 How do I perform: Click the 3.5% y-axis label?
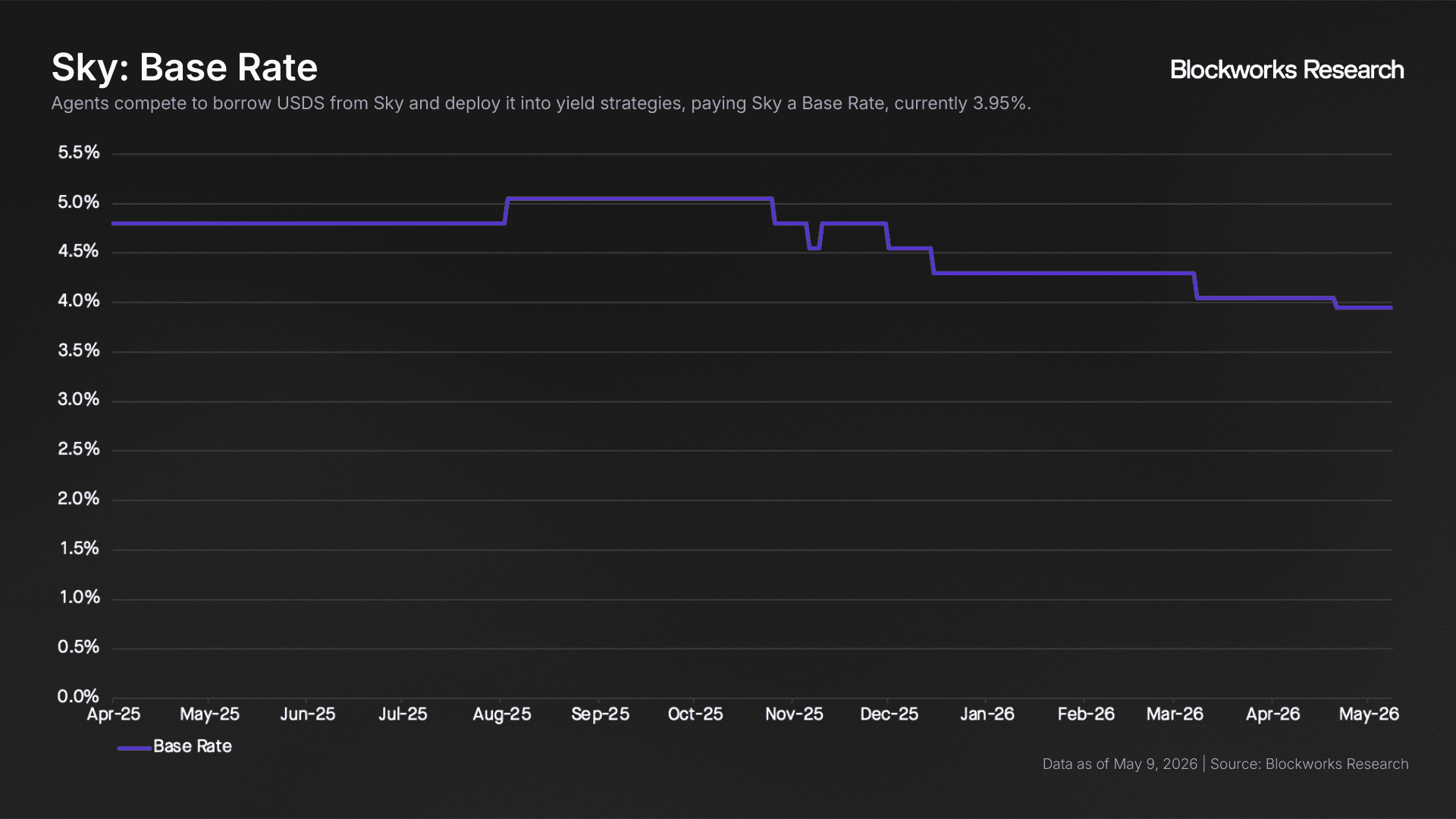[79, 350]
